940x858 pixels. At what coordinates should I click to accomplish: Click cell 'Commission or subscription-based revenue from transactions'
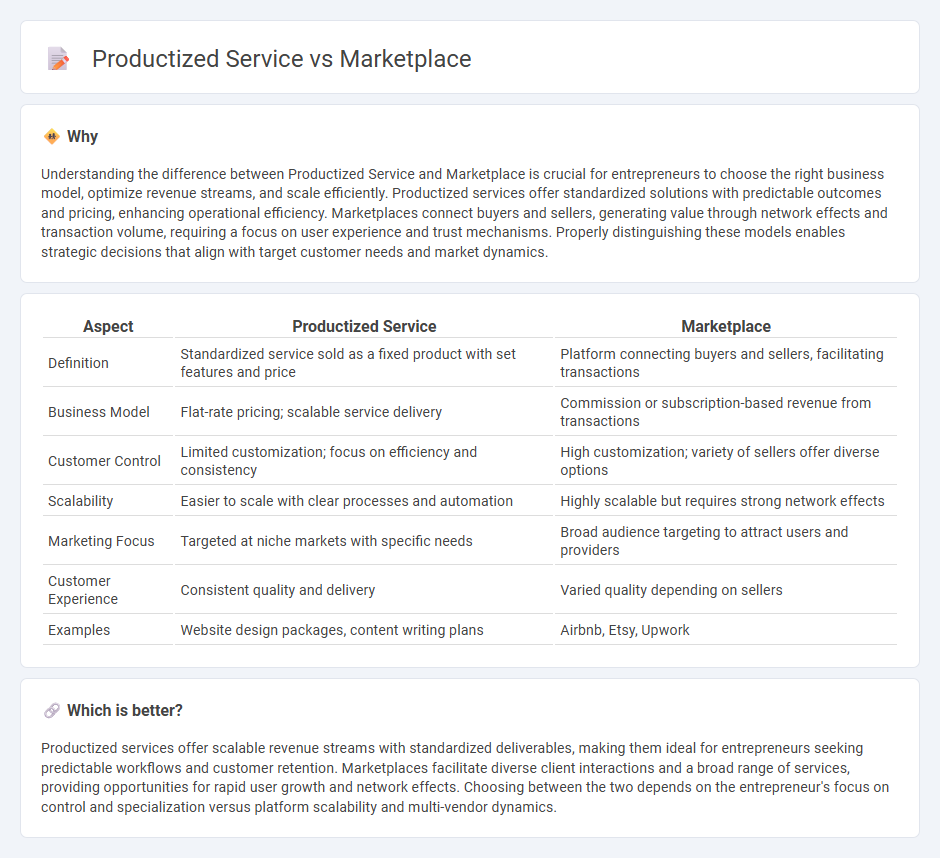point(726,412)
